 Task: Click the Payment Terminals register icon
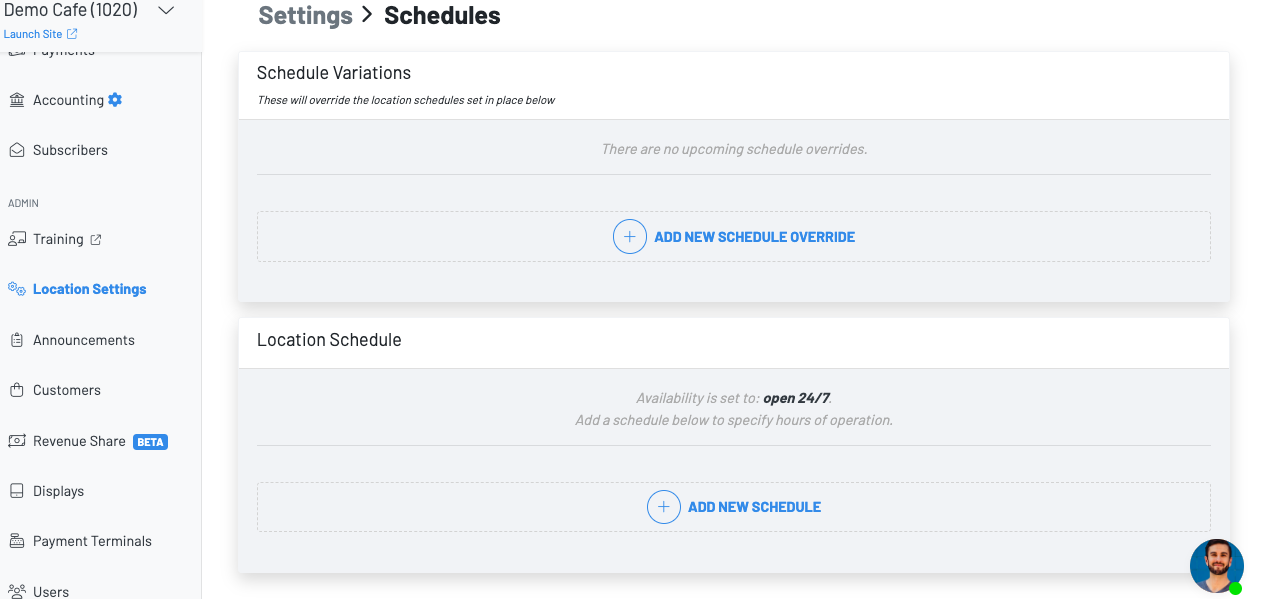click(16, 541)
